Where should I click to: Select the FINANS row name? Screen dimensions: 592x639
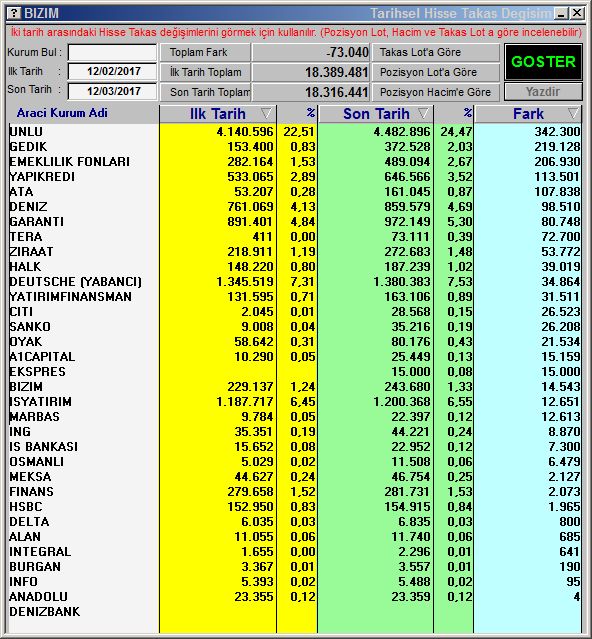31,491
